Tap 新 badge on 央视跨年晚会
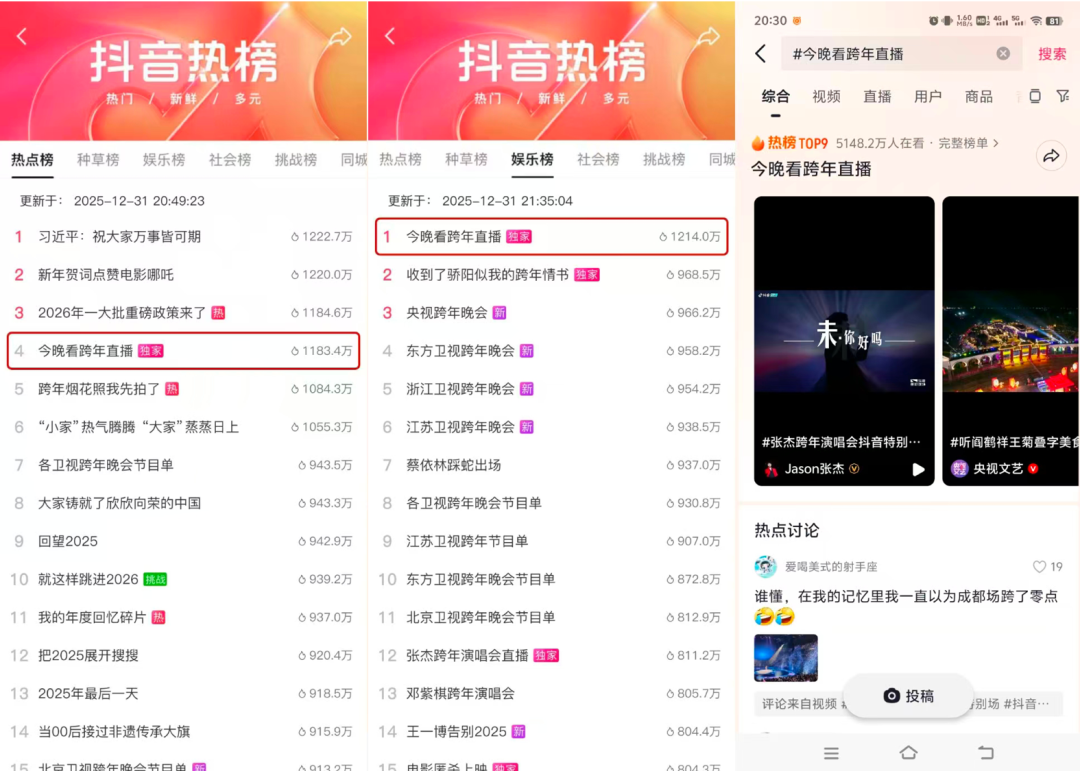Image resolution: width=1080 pixels, height=771 pixels. (499, 313)
